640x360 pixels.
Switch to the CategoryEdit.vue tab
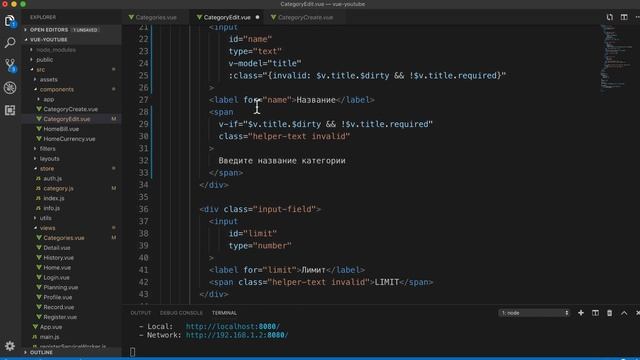point(227,18)
